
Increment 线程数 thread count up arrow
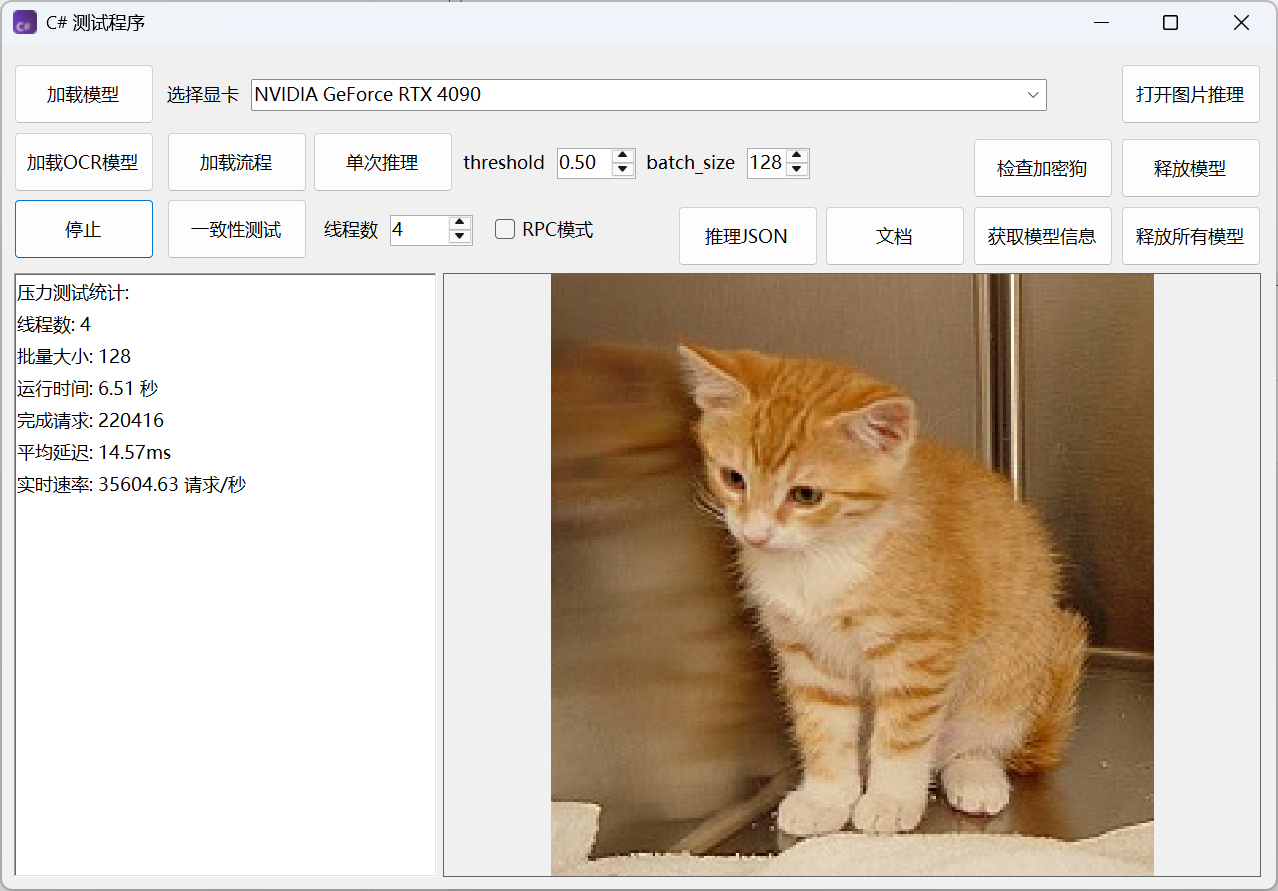(460, 223)
